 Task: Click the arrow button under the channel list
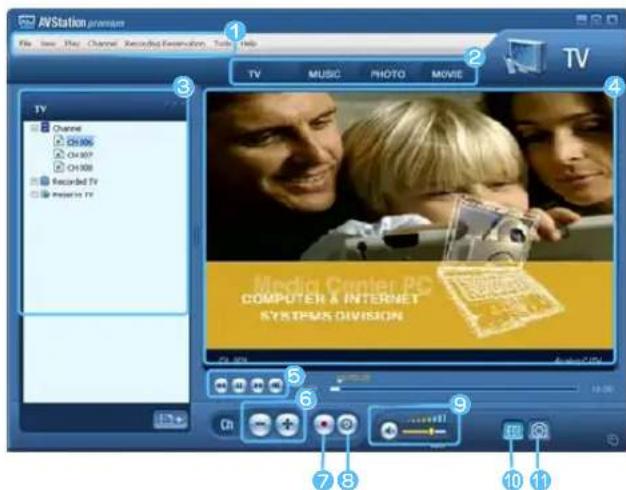(170, 420)
